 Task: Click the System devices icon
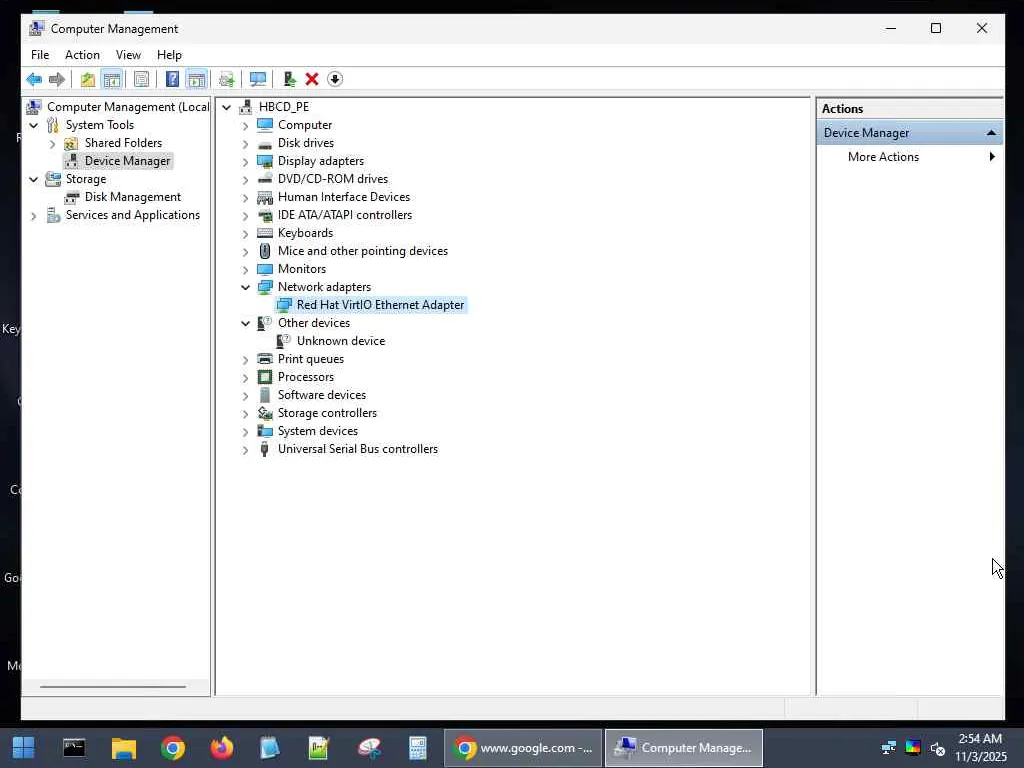pyautogui.click(x=264, y=431)
